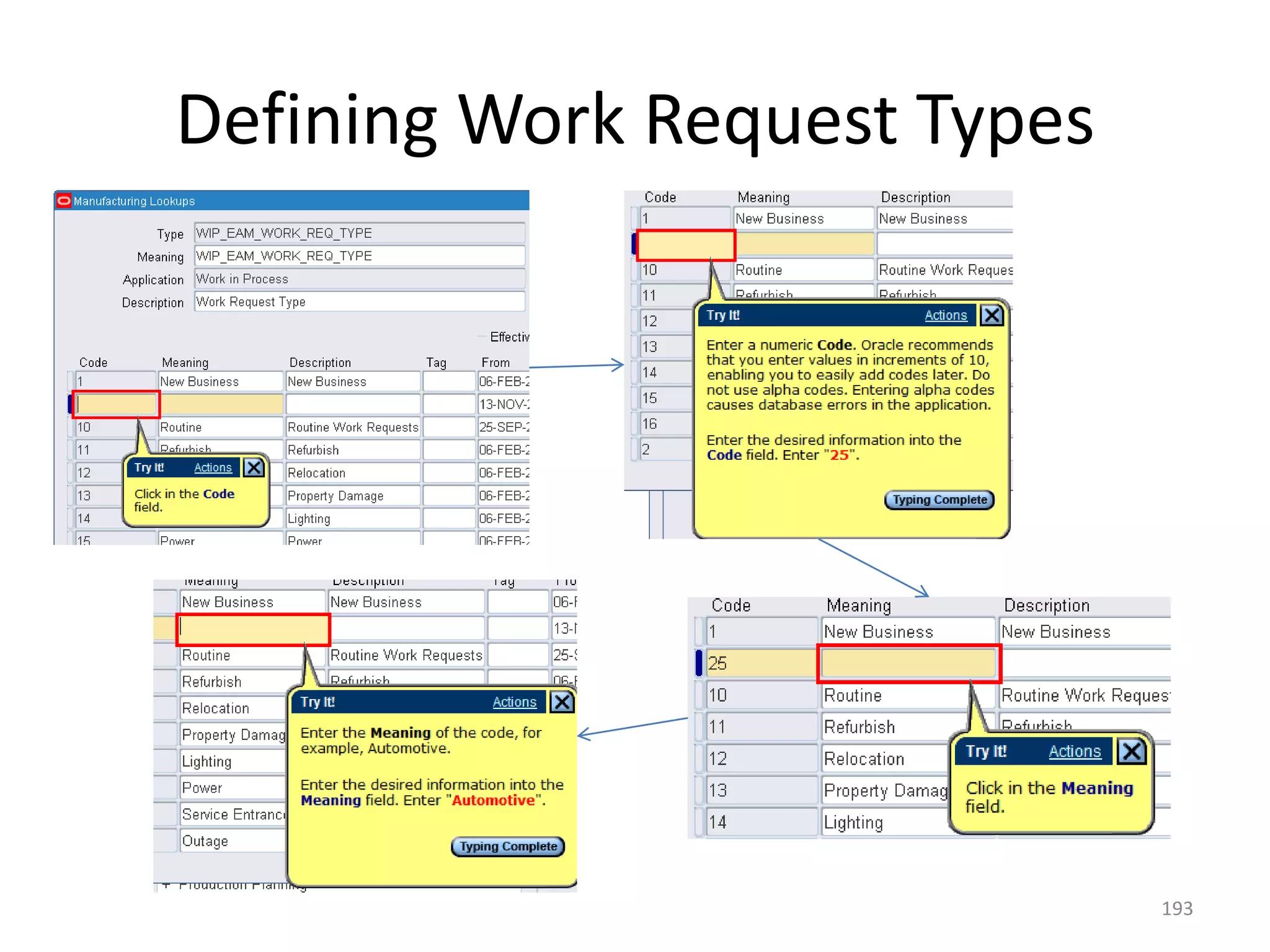Screen dimensions: 1270x952
Task: Click the highlighted Meaning cell above Routine, bottom-left
Action: pos(254,629)
